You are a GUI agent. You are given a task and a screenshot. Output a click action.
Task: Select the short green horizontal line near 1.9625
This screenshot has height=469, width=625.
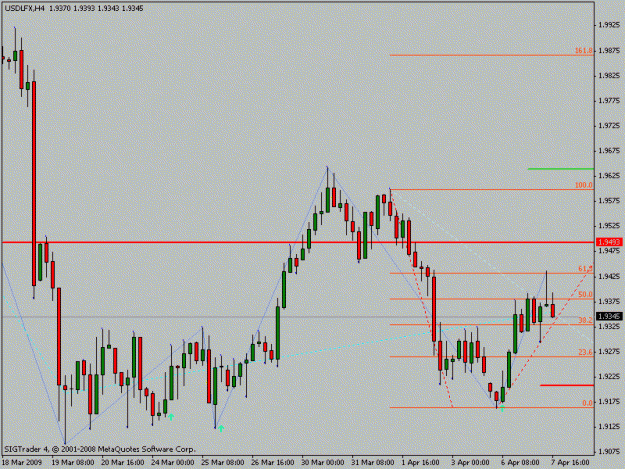561,169
